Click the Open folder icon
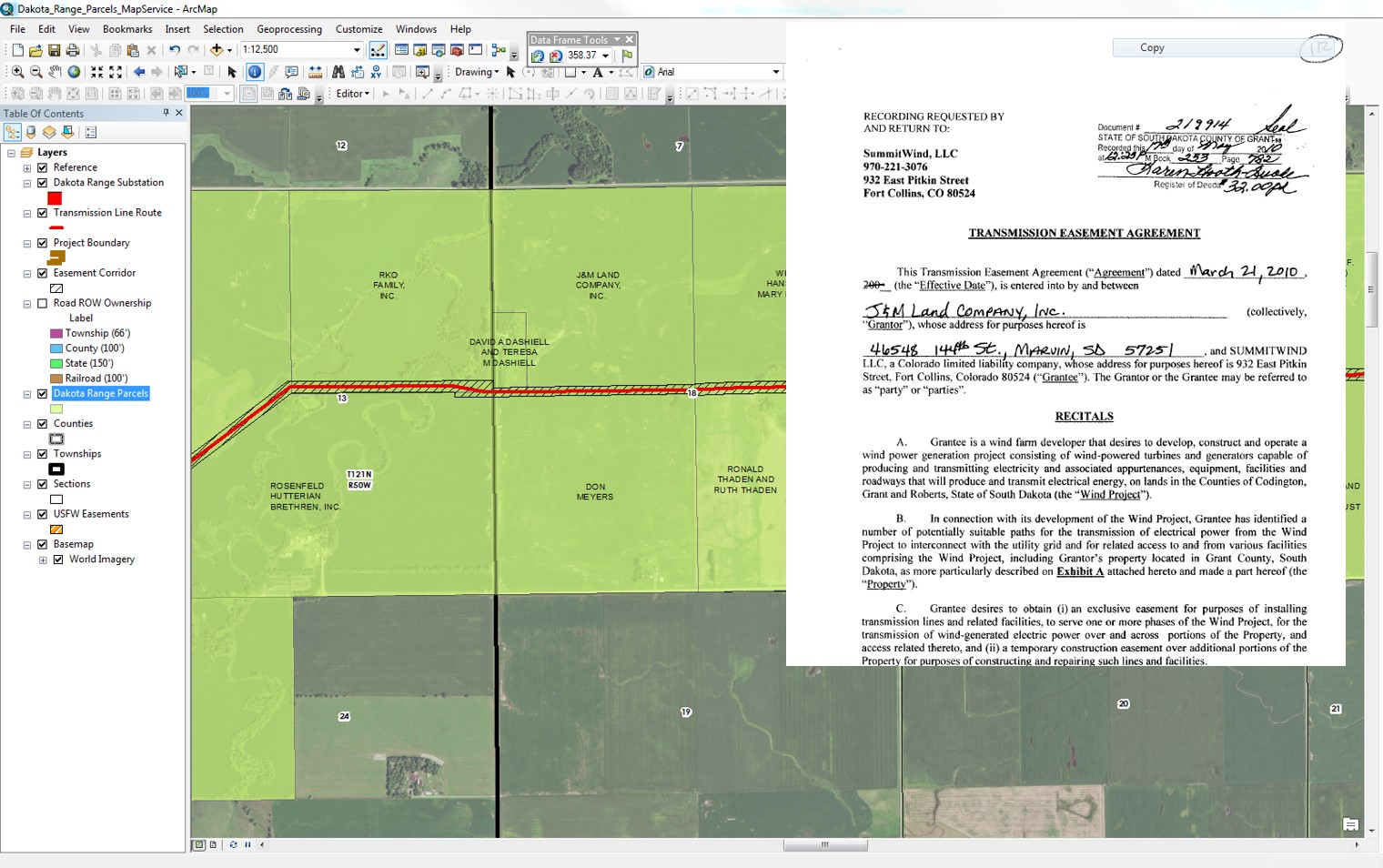 tap(35, 50)
